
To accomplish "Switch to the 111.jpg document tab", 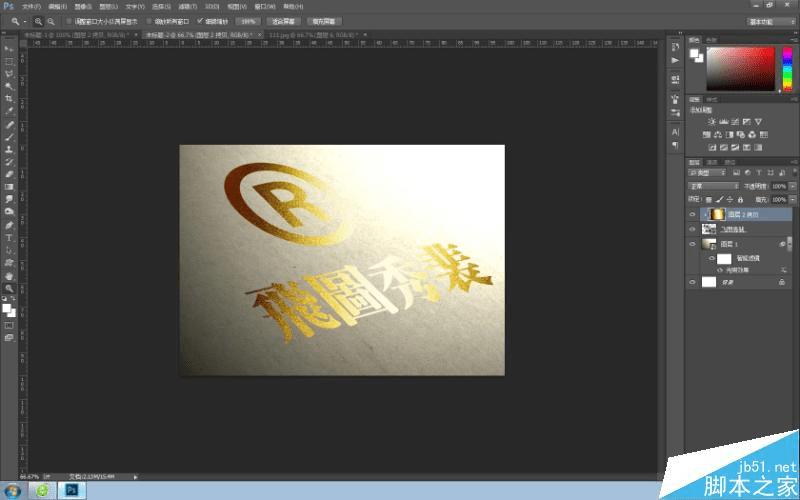I will click(314, 35).
